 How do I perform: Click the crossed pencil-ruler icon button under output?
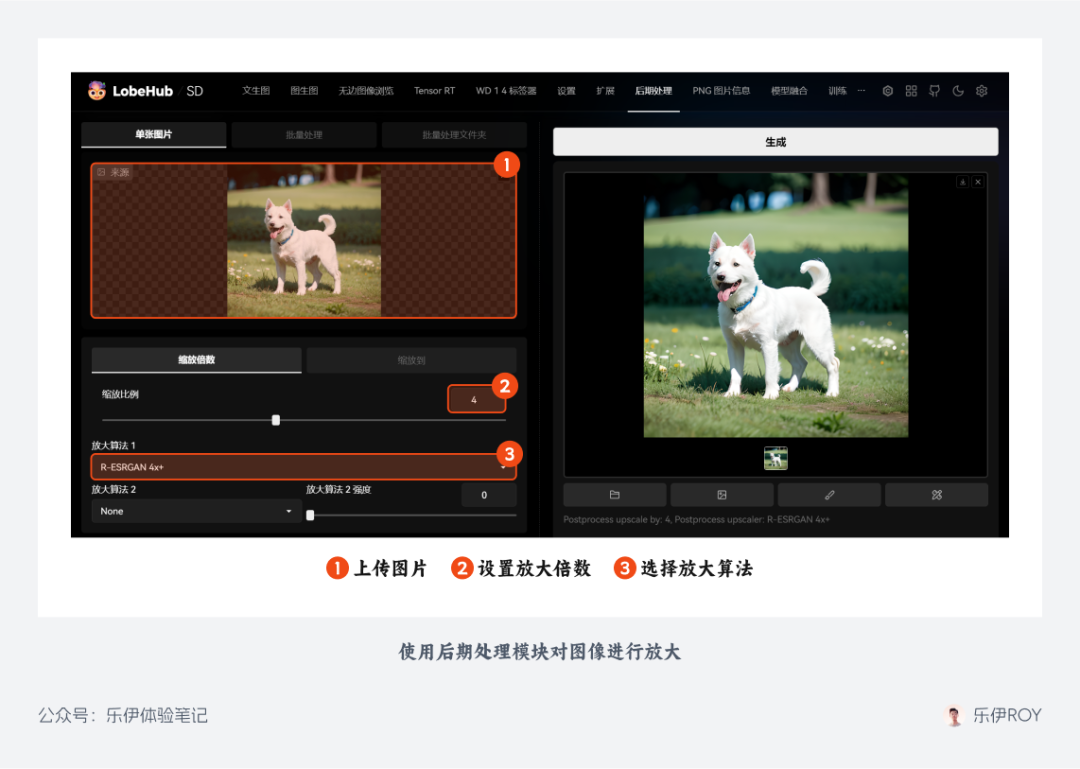[936, 495]
